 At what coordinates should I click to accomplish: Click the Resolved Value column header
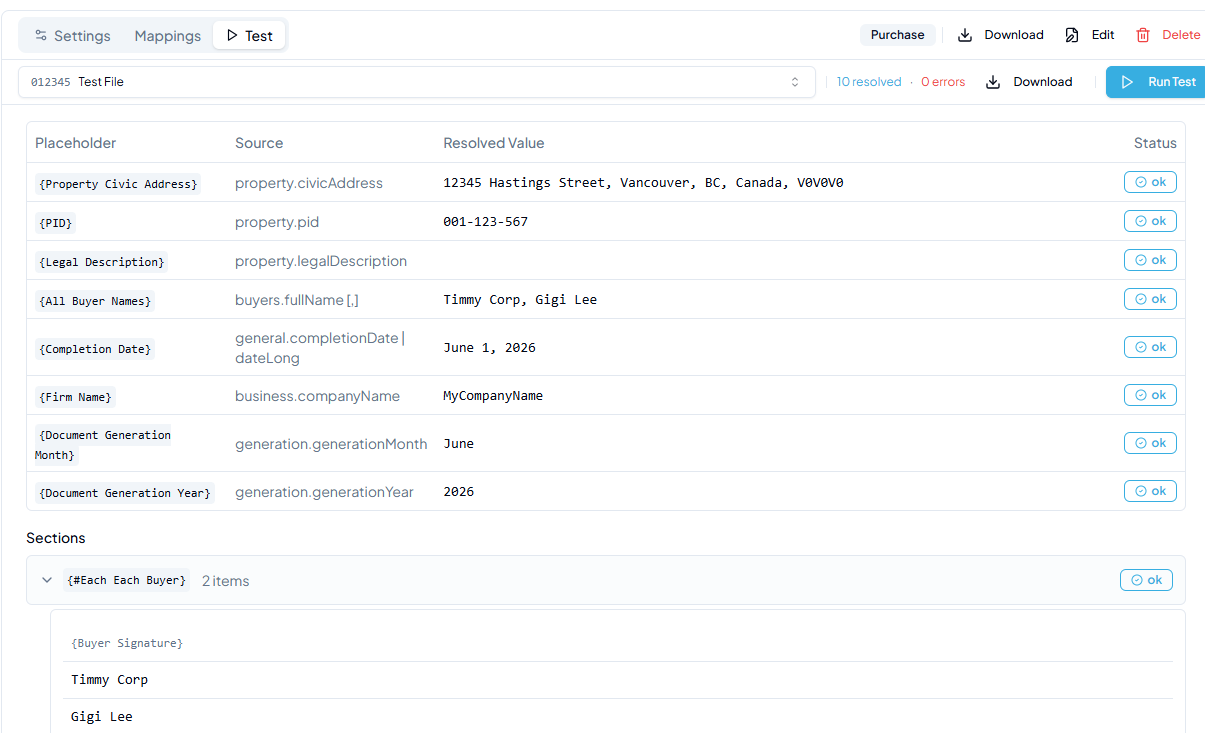494,143
